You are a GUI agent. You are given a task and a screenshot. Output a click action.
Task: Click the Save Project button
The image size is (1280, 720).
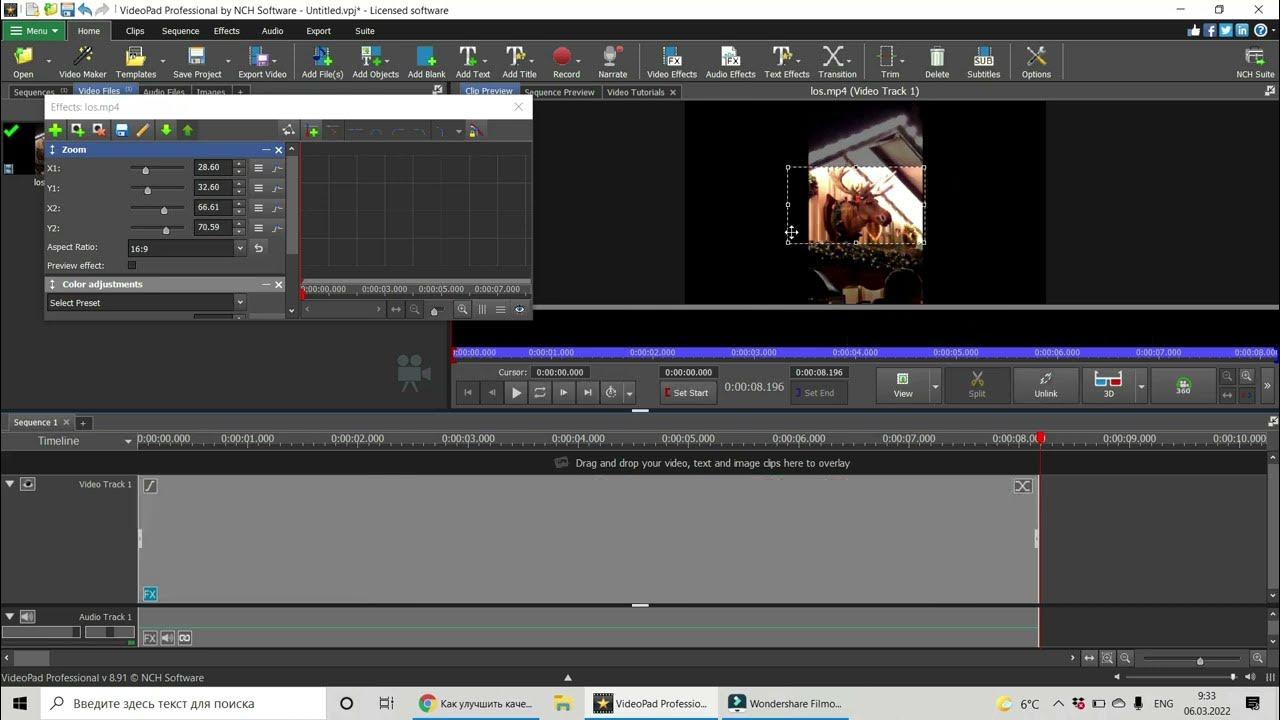pos(197,62)
